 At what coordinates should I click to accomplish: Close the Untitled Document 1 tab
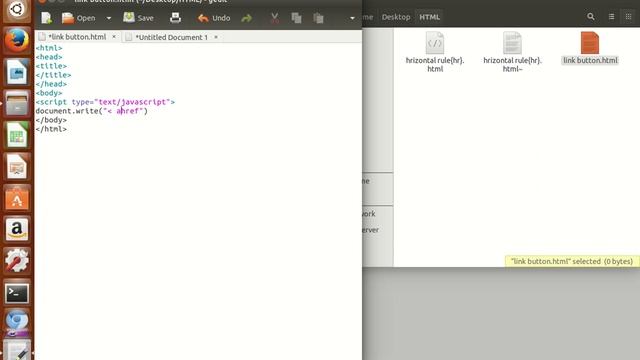(216, 37)
